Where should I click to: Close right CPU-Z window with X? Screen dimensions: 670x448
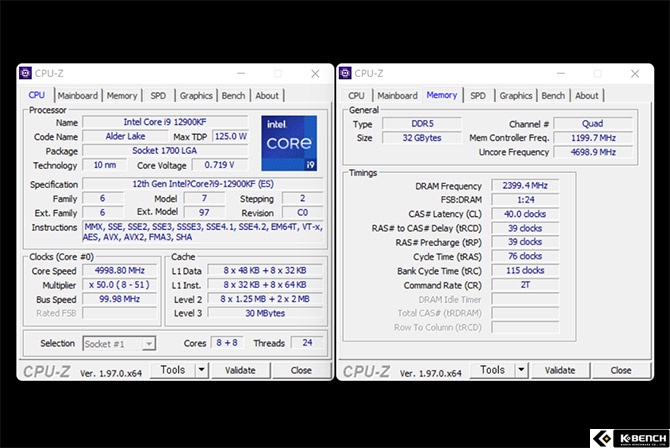point(635,74)
